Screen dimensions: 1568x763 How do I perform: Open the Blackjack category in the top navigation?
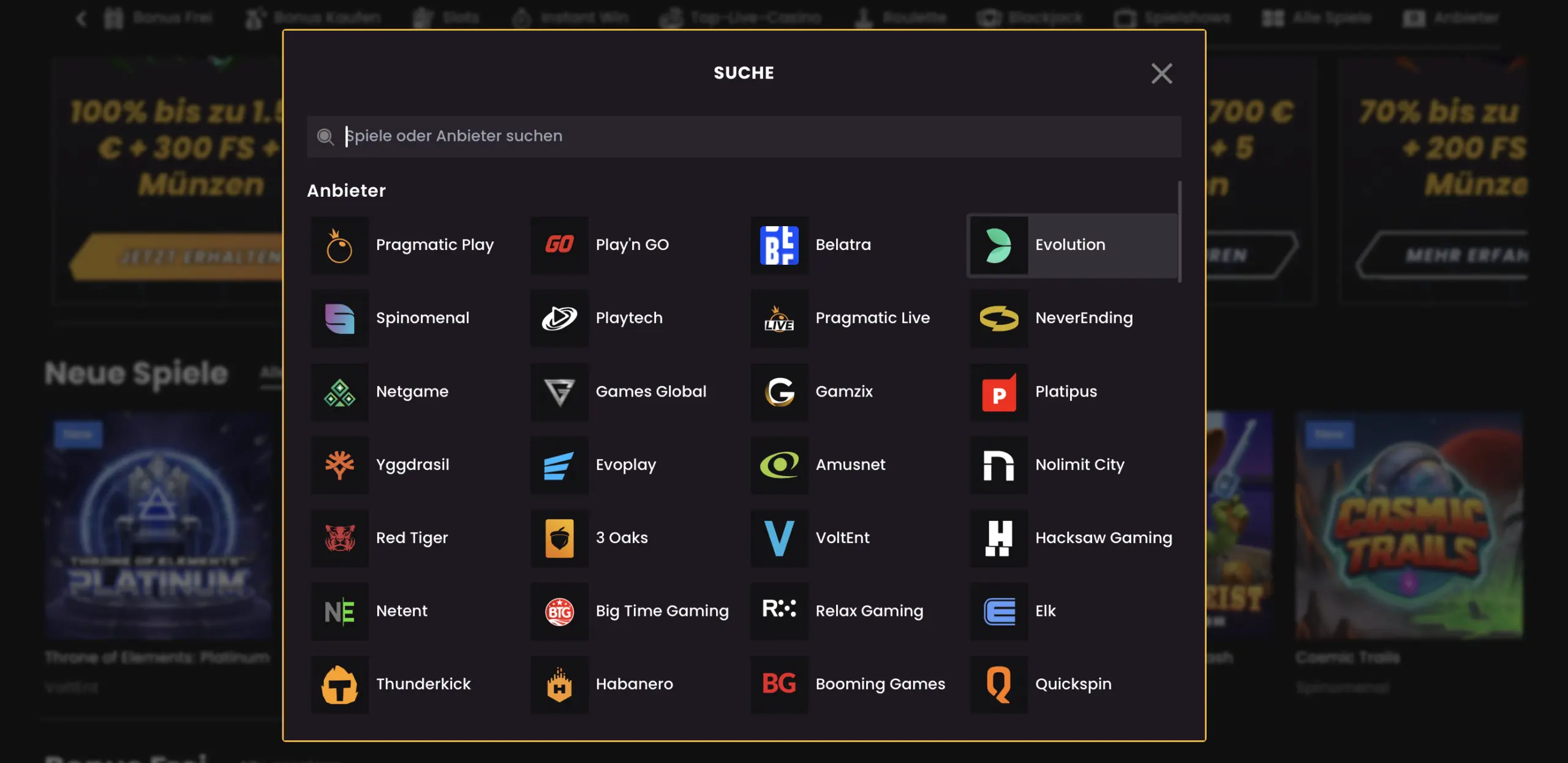[x=1030, y=18]
